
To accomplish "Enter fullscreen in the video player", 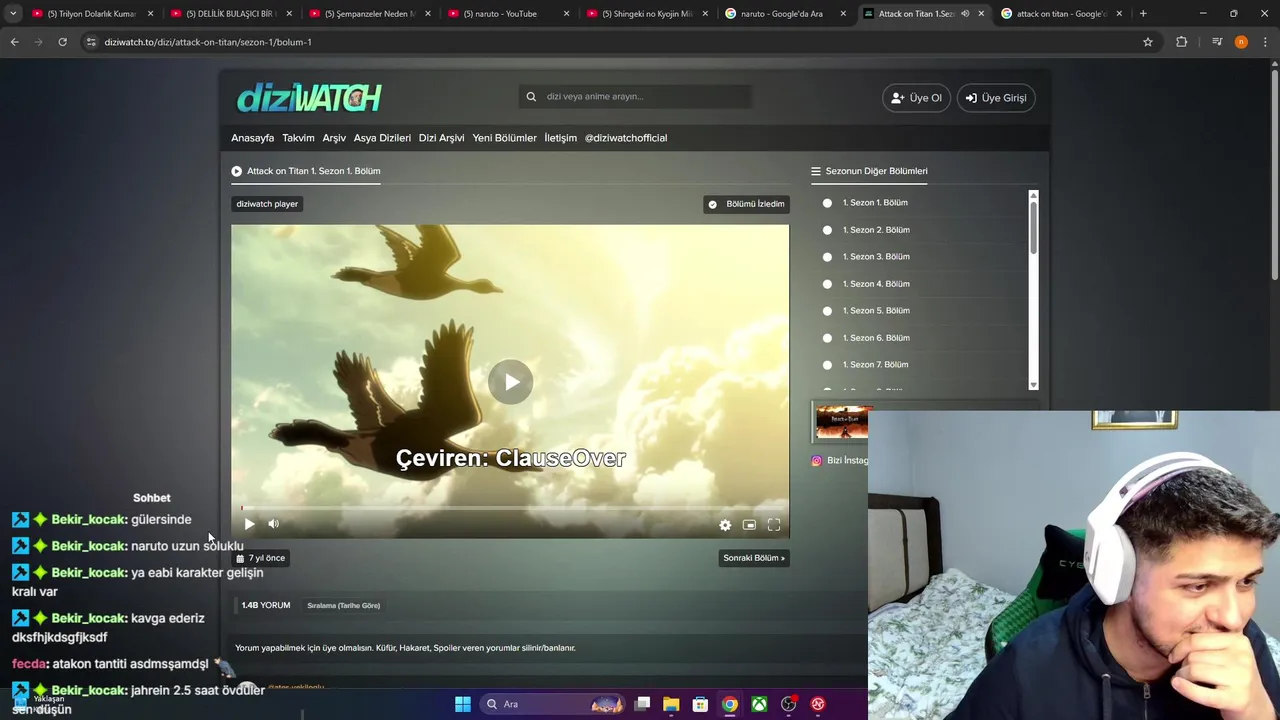I will [774, 525].
